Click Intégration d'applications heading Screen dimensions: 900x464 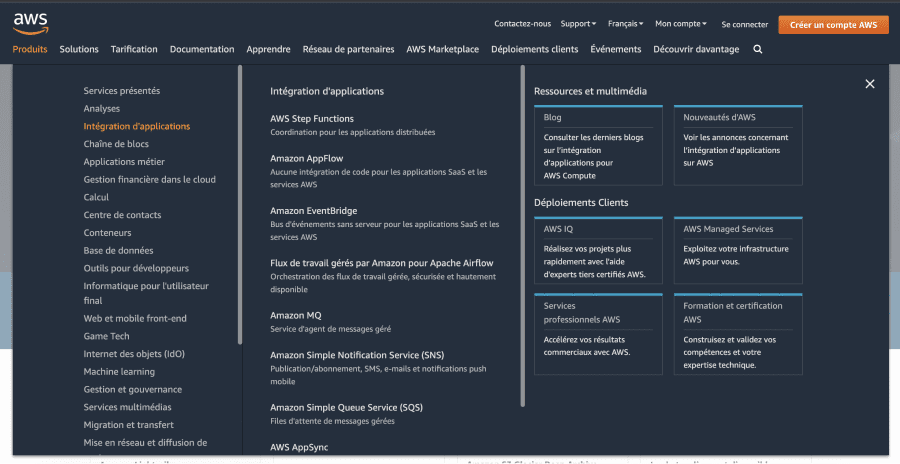pyautogui.click(x=327, y=91)
